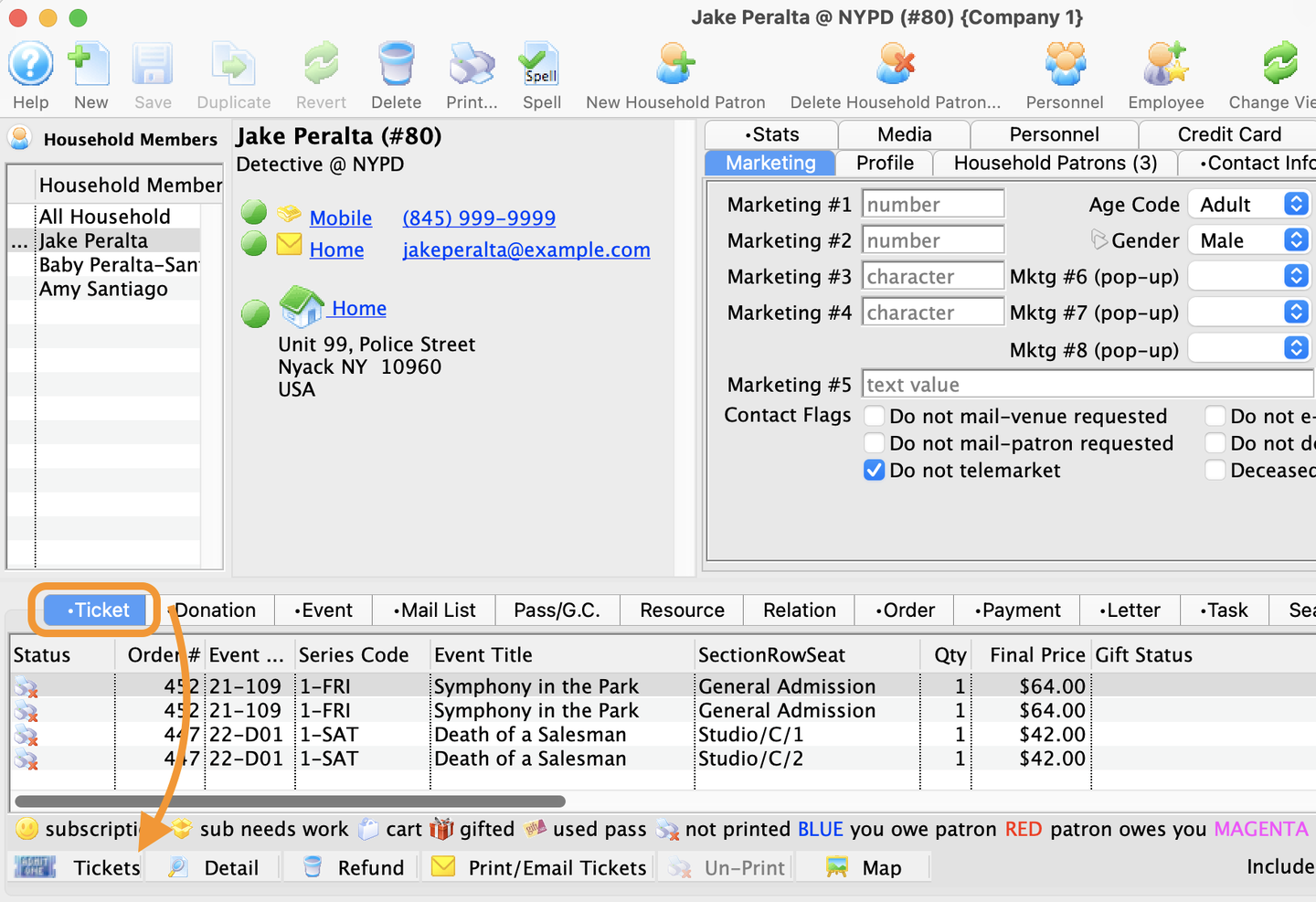This screenshot has width=1316, height=902.
Task: Open the Help toolbar icon
Action: [x=30, y=65]
